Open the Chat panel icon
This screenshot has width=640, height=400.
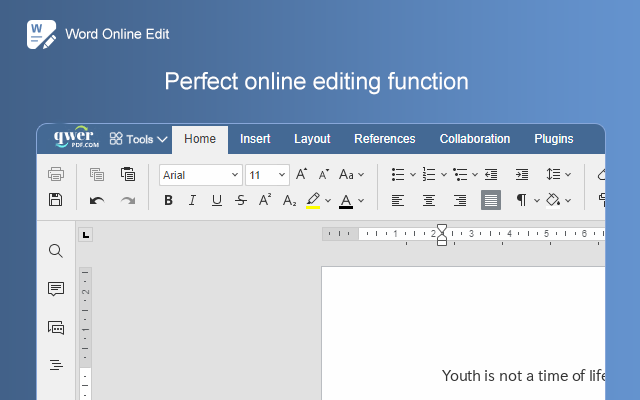(x=56, y=327)
